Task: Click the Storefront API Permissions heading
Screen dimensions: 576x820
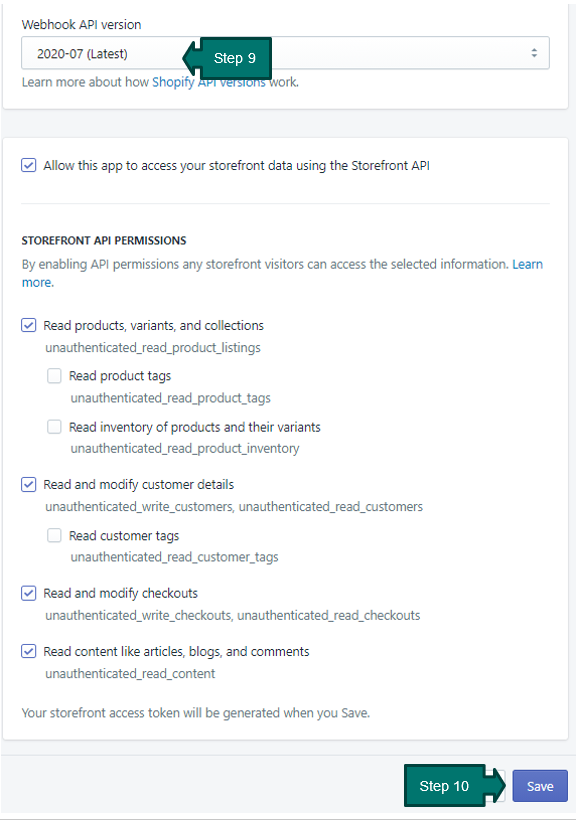Action: (x=104, y=241)
